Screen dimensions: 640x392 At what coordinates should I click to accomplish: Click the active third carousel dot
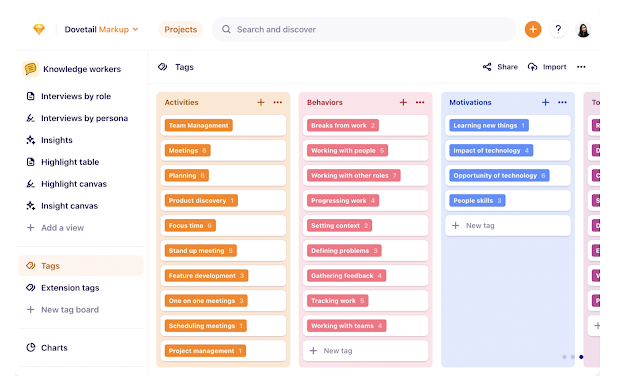[x=581, y=357]
